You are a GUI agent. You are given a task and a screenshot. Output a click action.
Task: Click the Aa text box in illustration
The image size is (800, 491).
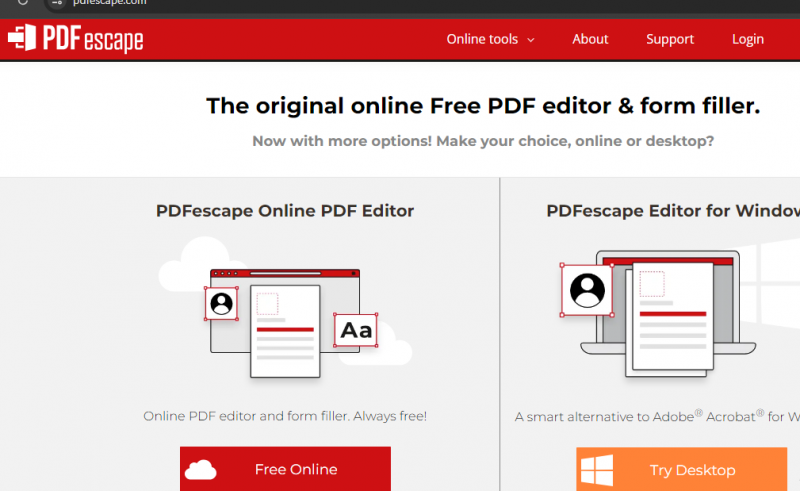click(356, 330)
